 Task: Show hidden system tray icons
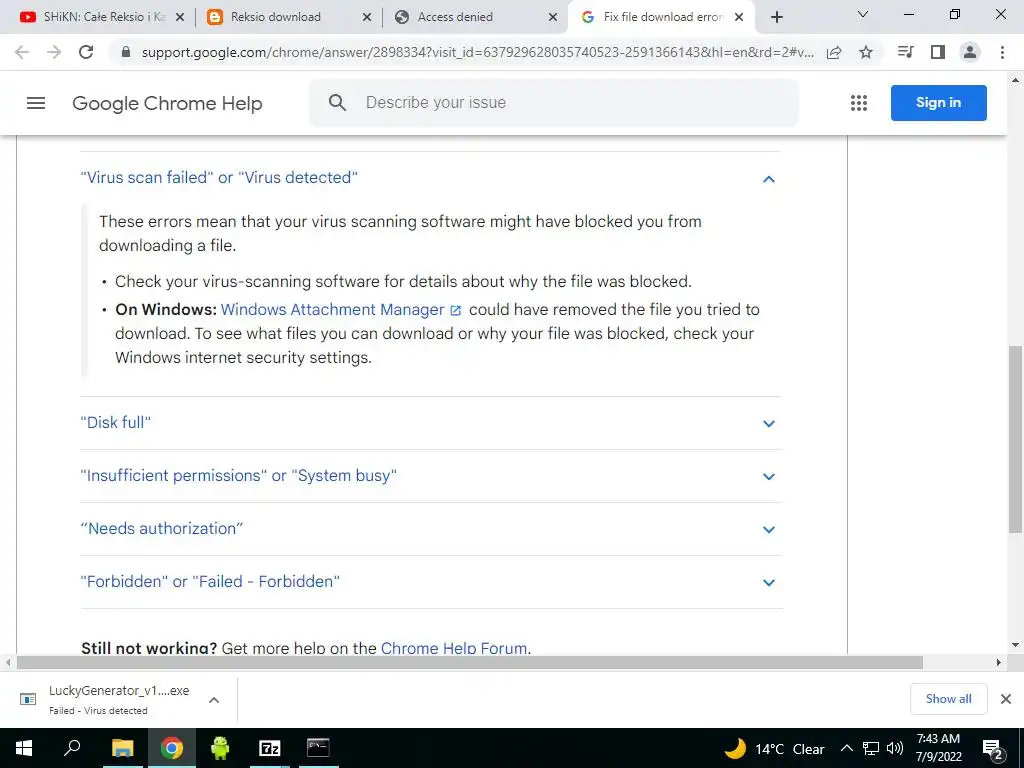click(846, 748)
